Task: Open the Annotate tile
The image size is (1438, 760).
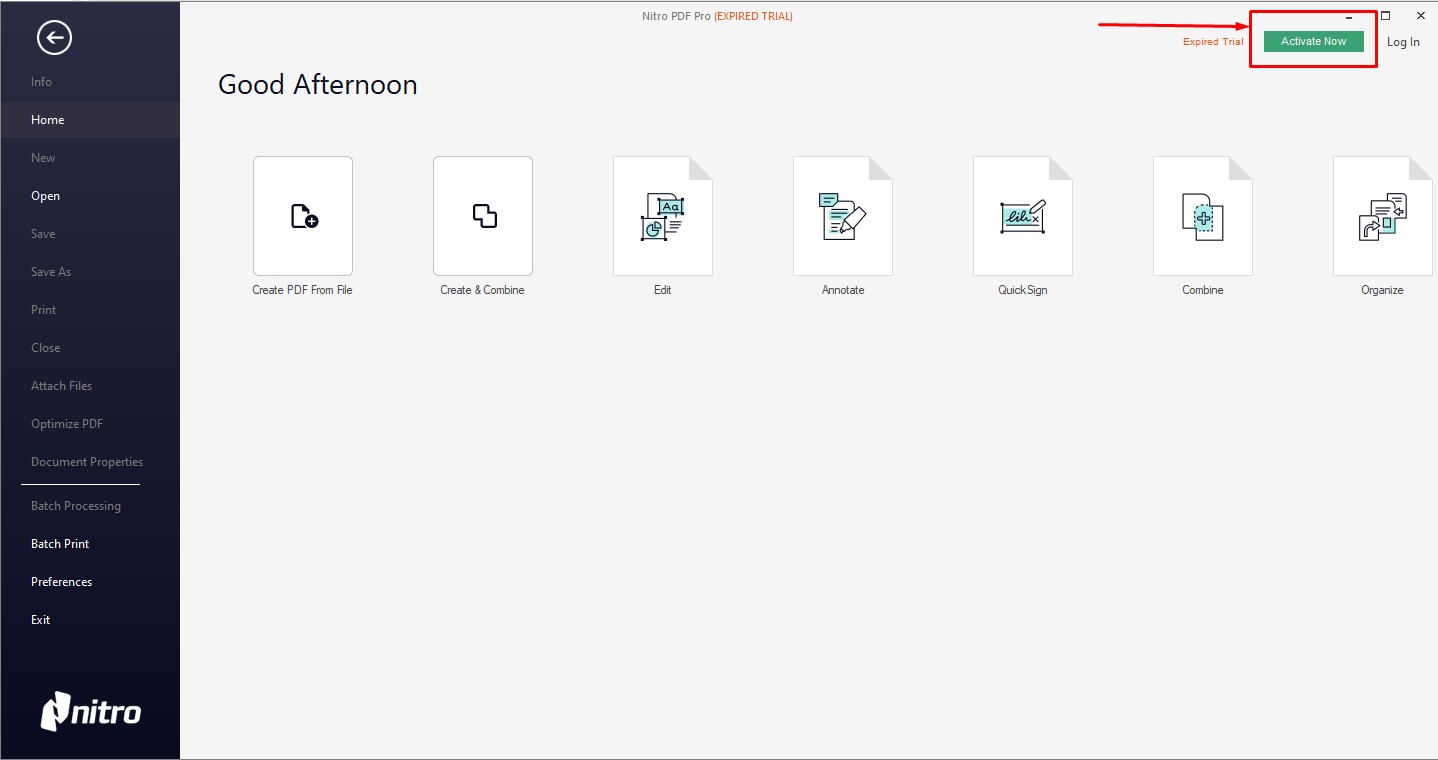Action: (x=842, y=216)
